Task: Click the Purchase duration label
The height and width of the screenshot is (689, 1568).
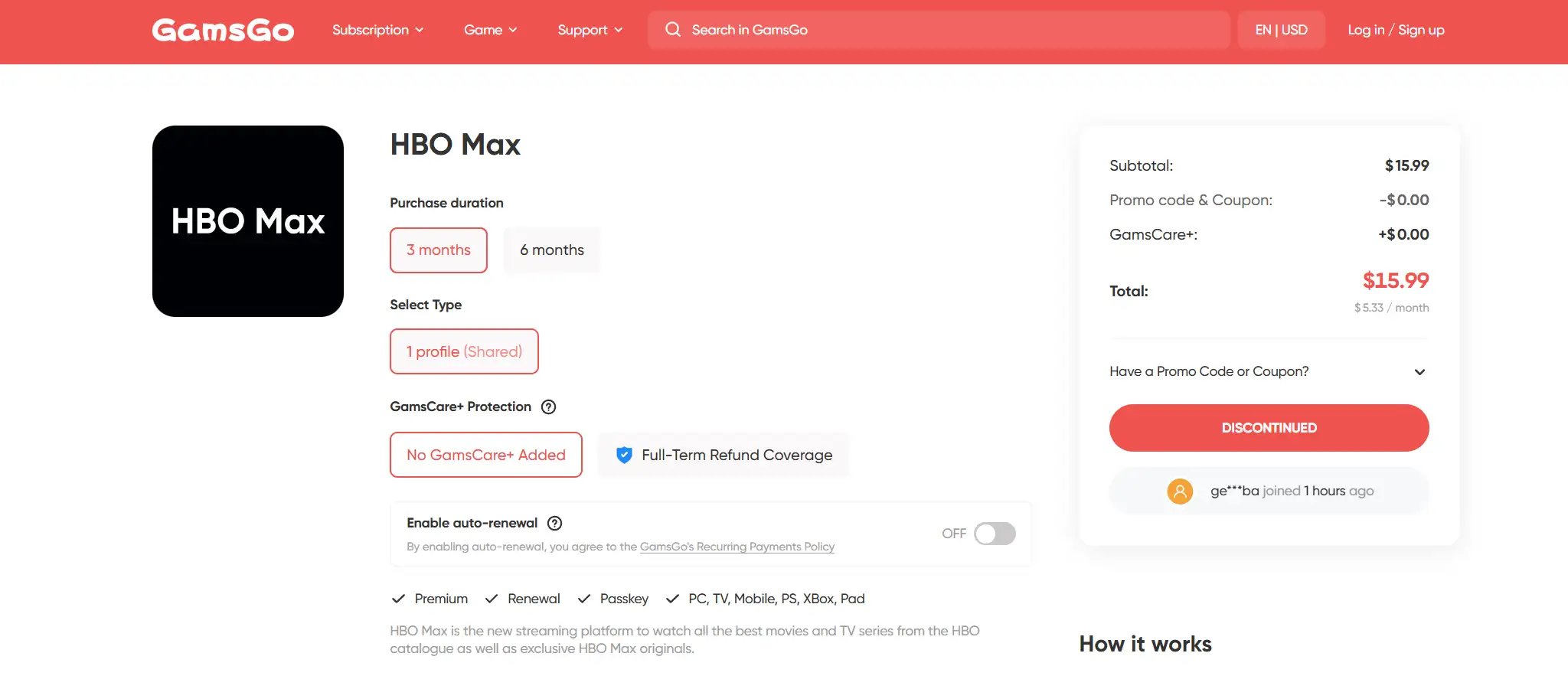Action: (446, 203)
